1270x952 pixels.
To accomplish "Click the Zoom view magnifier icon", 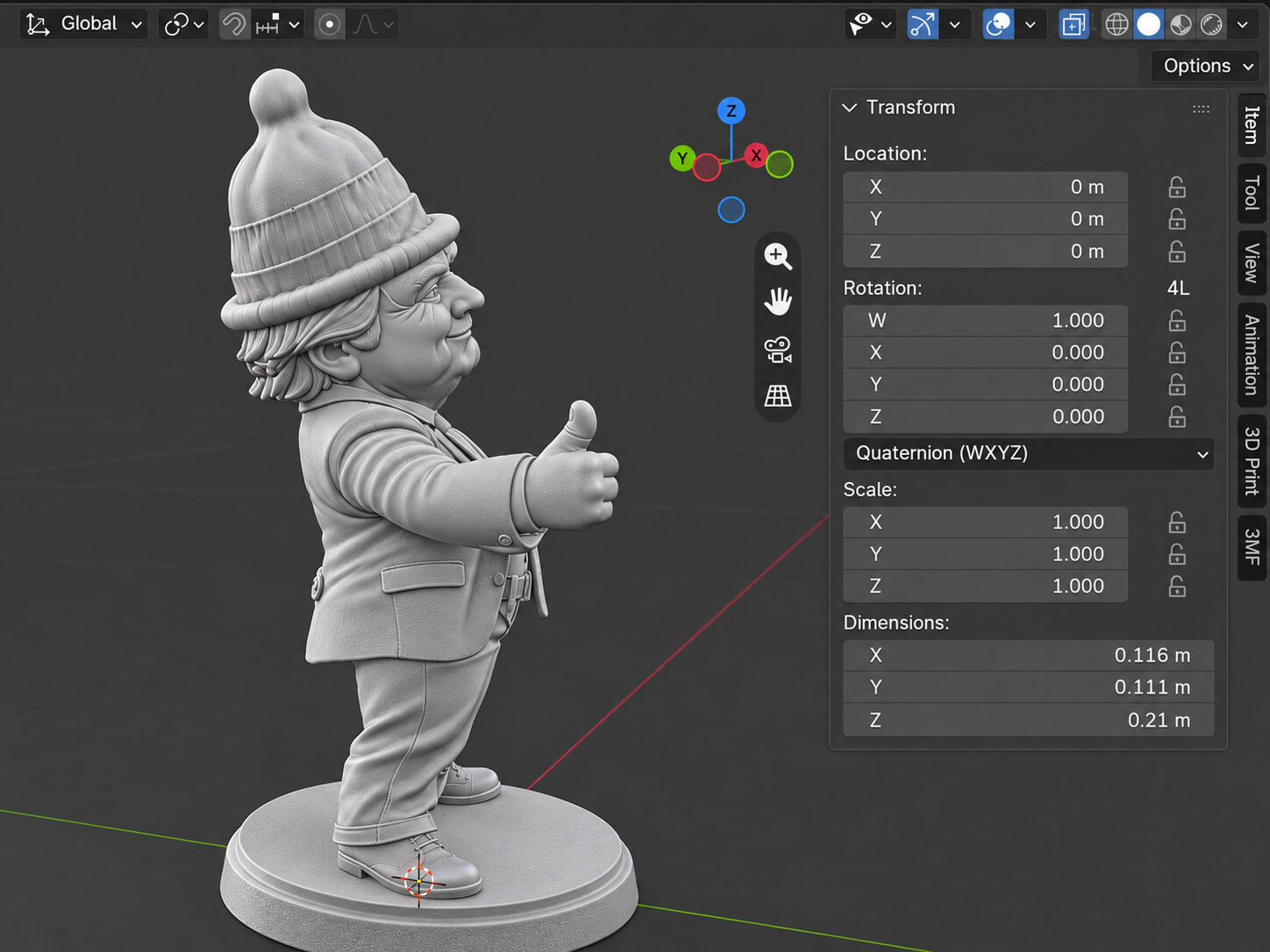I will click(778, 256).
